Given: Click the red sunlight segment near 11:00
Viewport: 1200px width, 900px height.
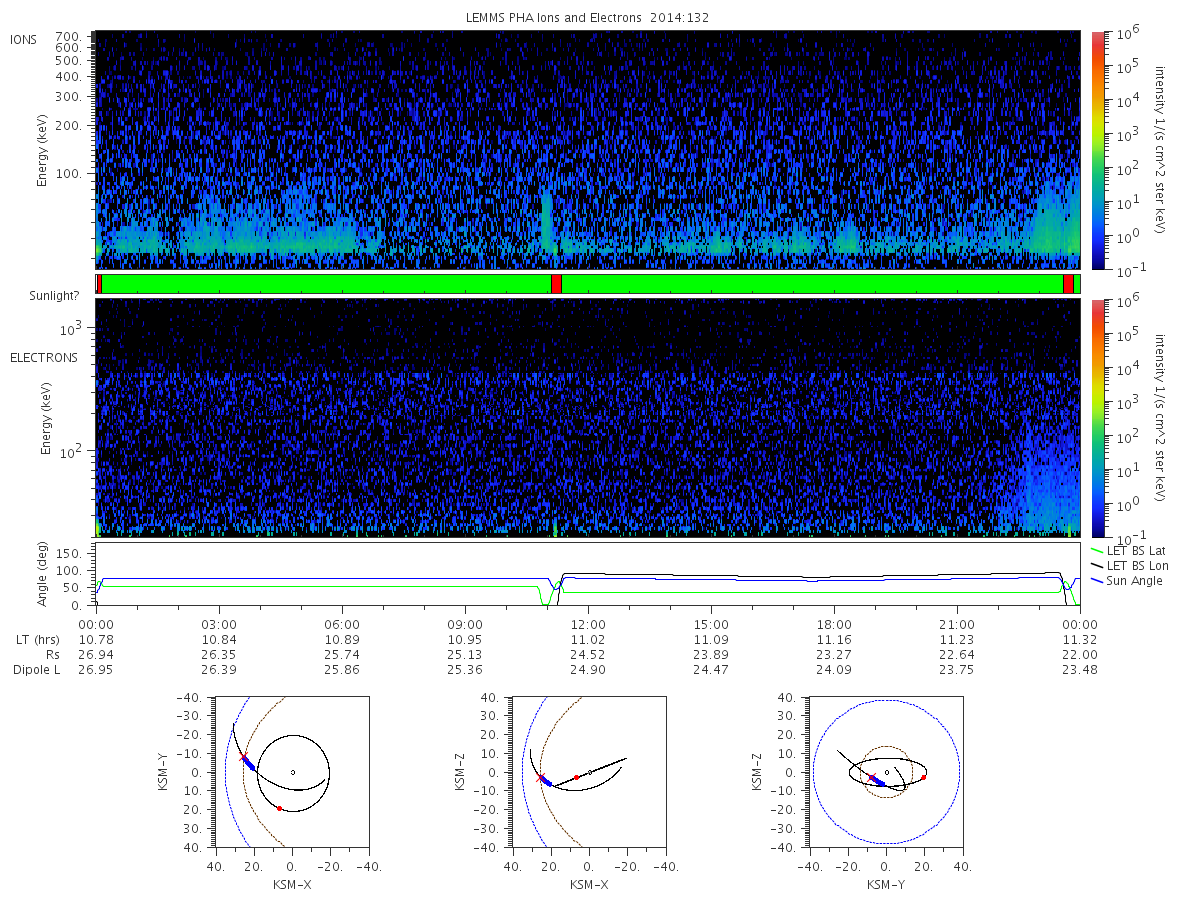Looking at the screenshot, I should click(556, 284).
